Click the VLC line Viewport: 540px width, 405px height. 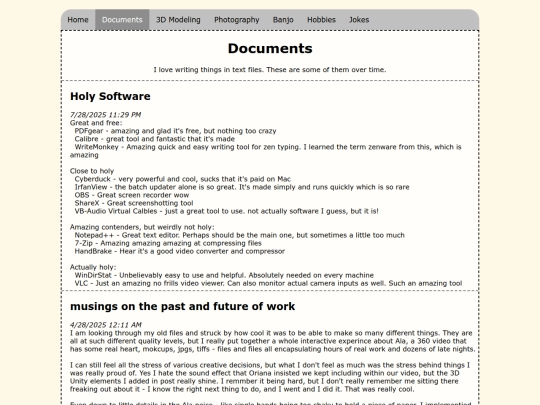[268, 283]
